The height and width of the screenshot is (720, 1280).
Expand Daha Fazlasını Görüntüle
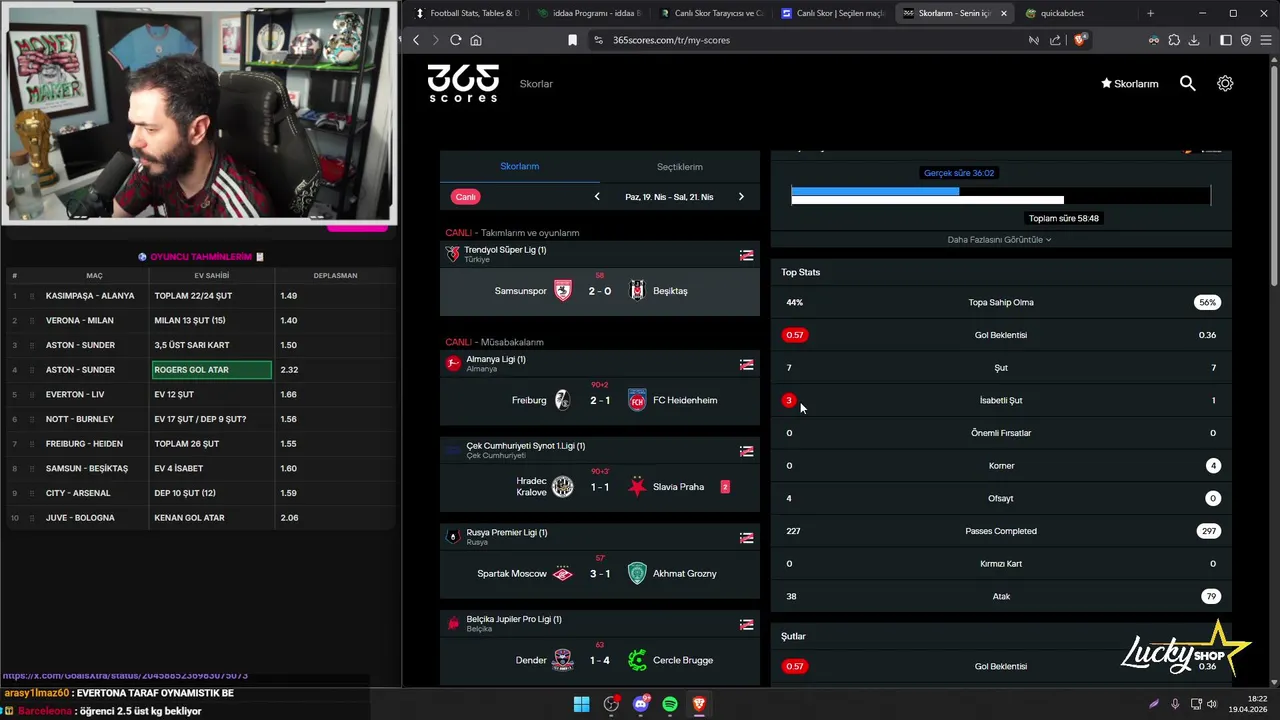1000,240
